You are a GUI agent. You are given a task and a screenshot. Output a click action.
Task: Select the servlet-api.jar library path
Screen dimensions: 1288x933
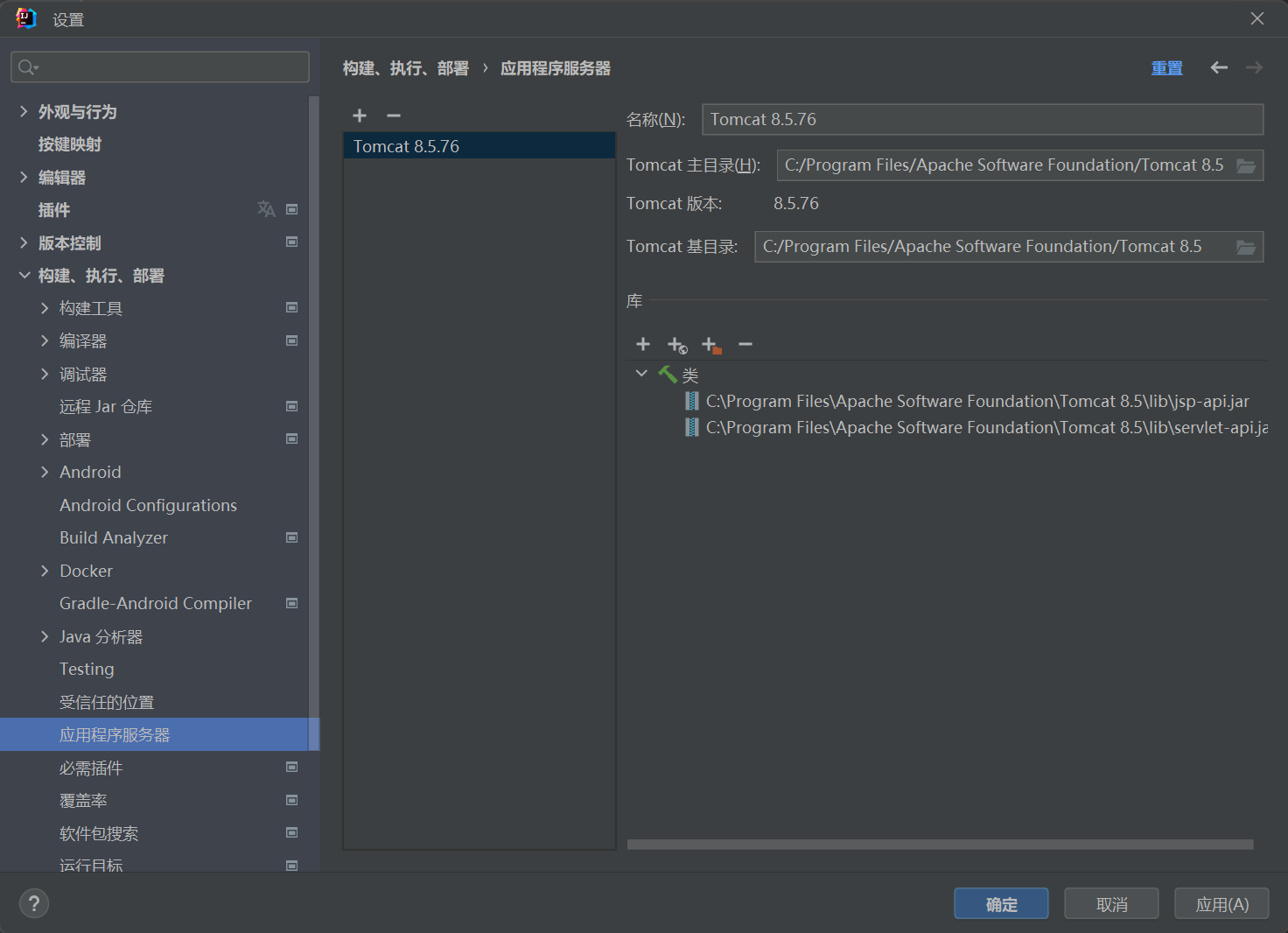tap(987, 427)
